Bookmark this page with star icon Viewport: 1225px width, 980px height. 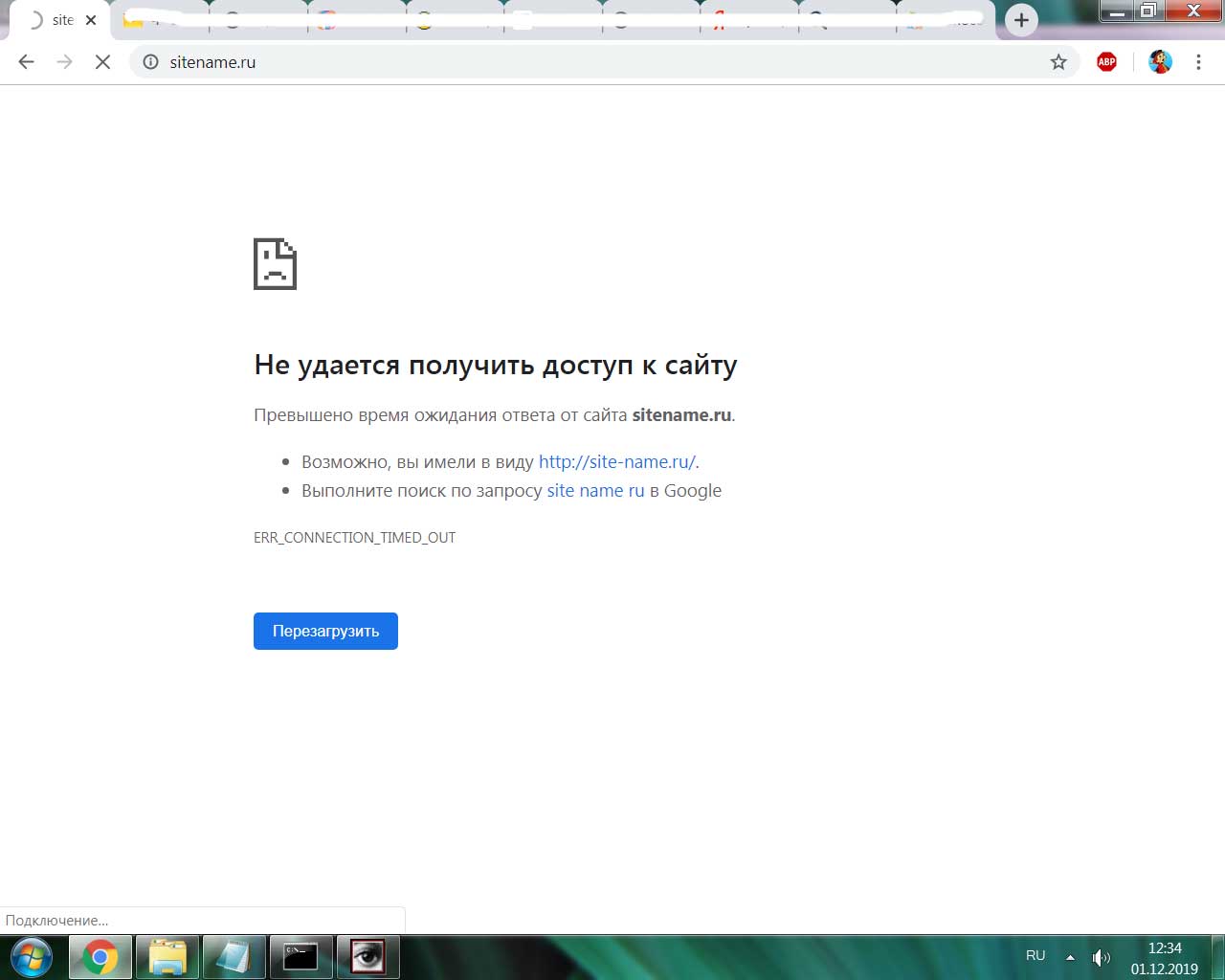coord(1058,62)
